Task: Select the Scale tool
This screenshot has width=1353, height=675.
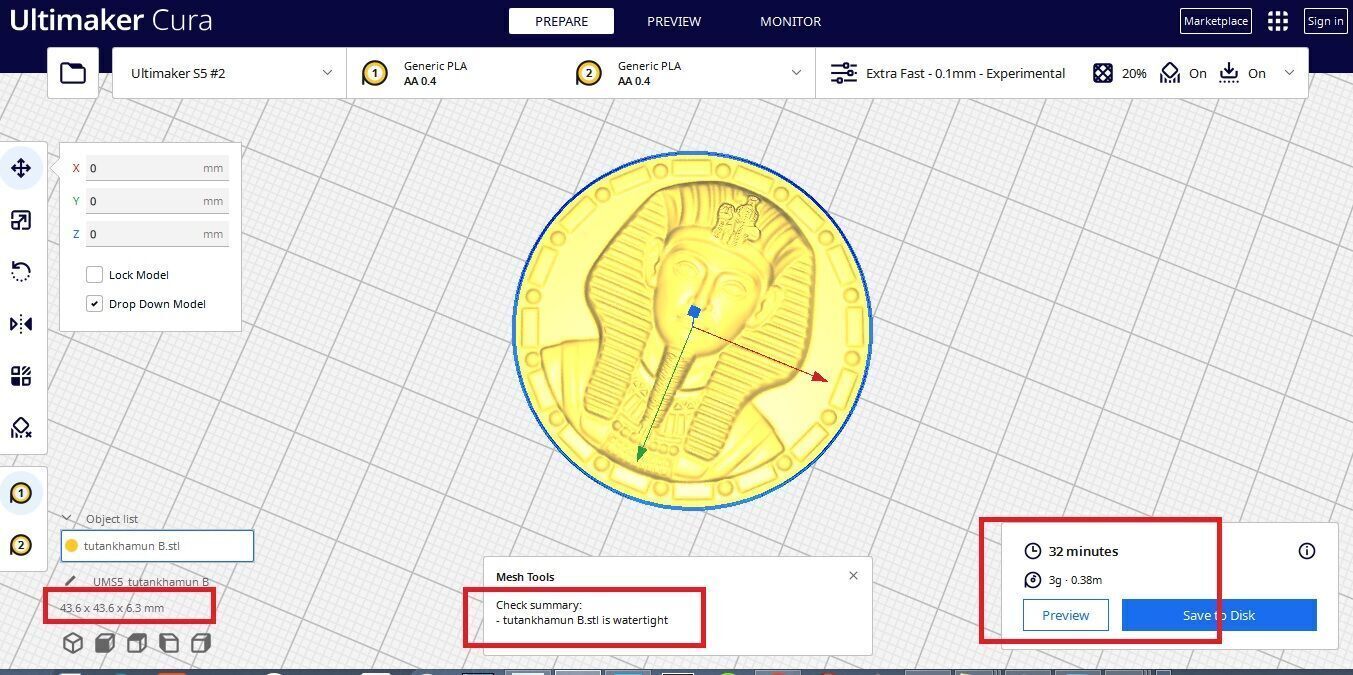Action: 21,220
